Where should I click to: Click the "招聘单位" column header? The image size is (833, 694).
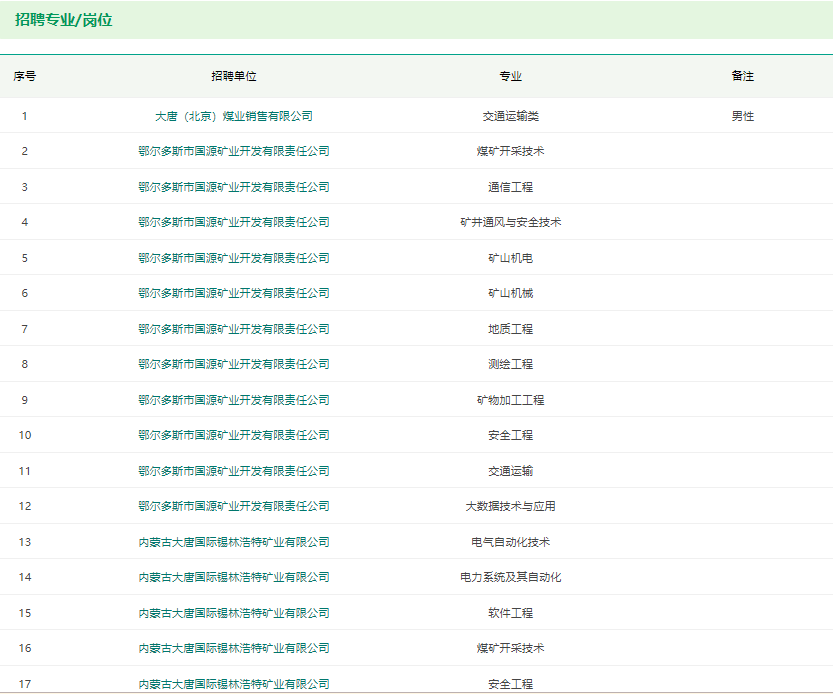(x=234, y=76)
